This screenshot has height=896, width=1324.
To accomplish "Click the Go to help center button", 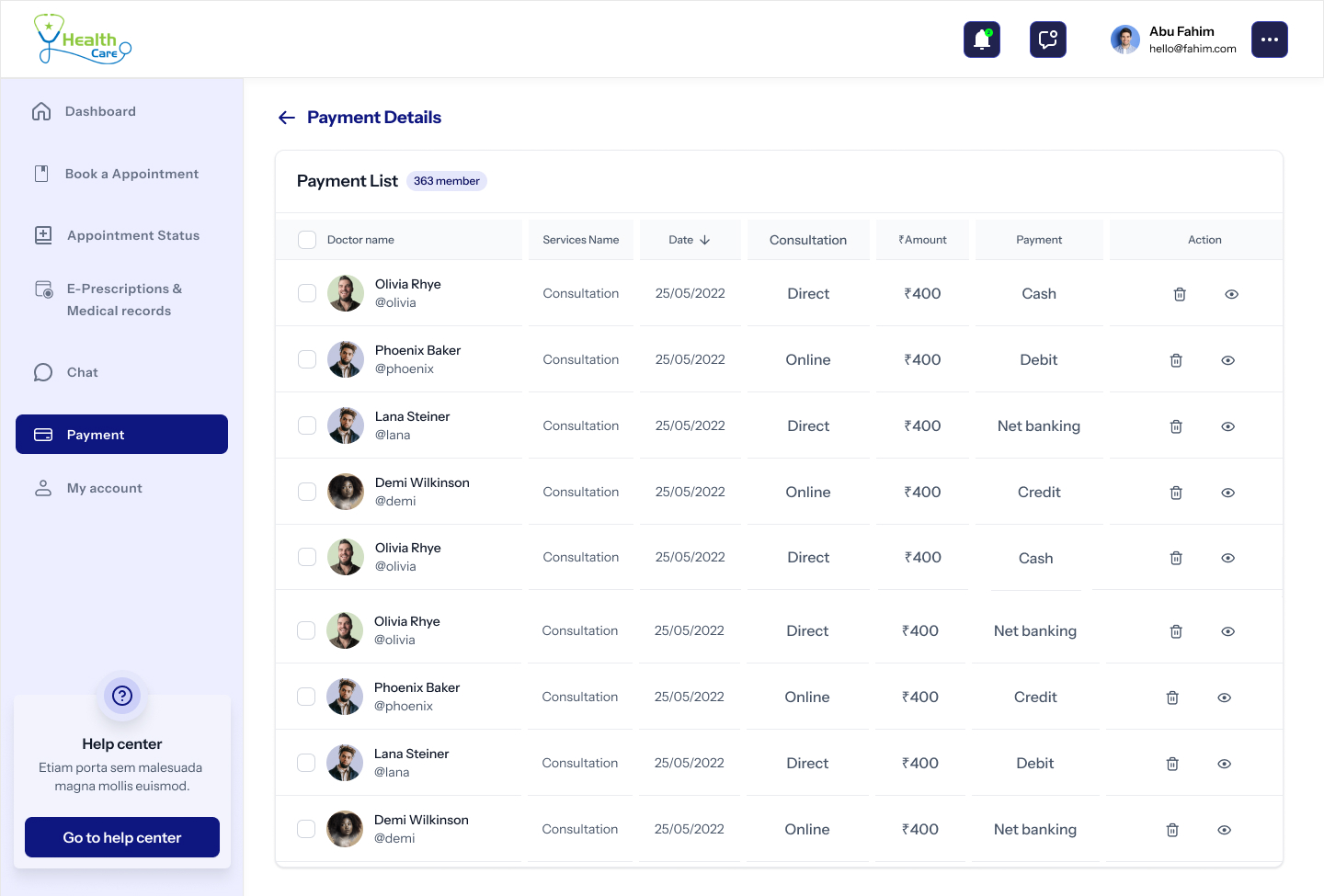I will [x=122, y=837].
